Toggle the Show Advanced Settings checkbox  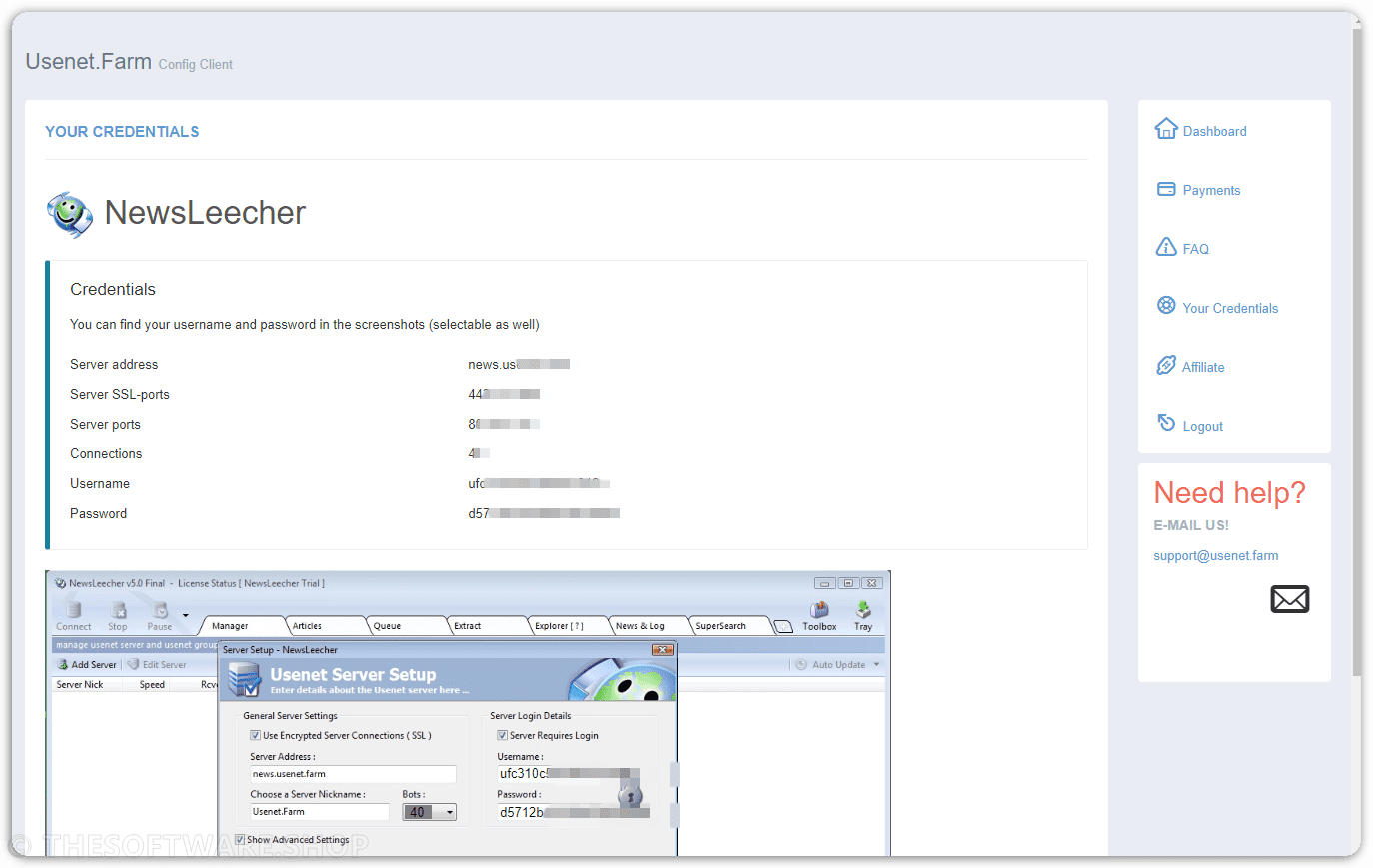click(240, 840)
